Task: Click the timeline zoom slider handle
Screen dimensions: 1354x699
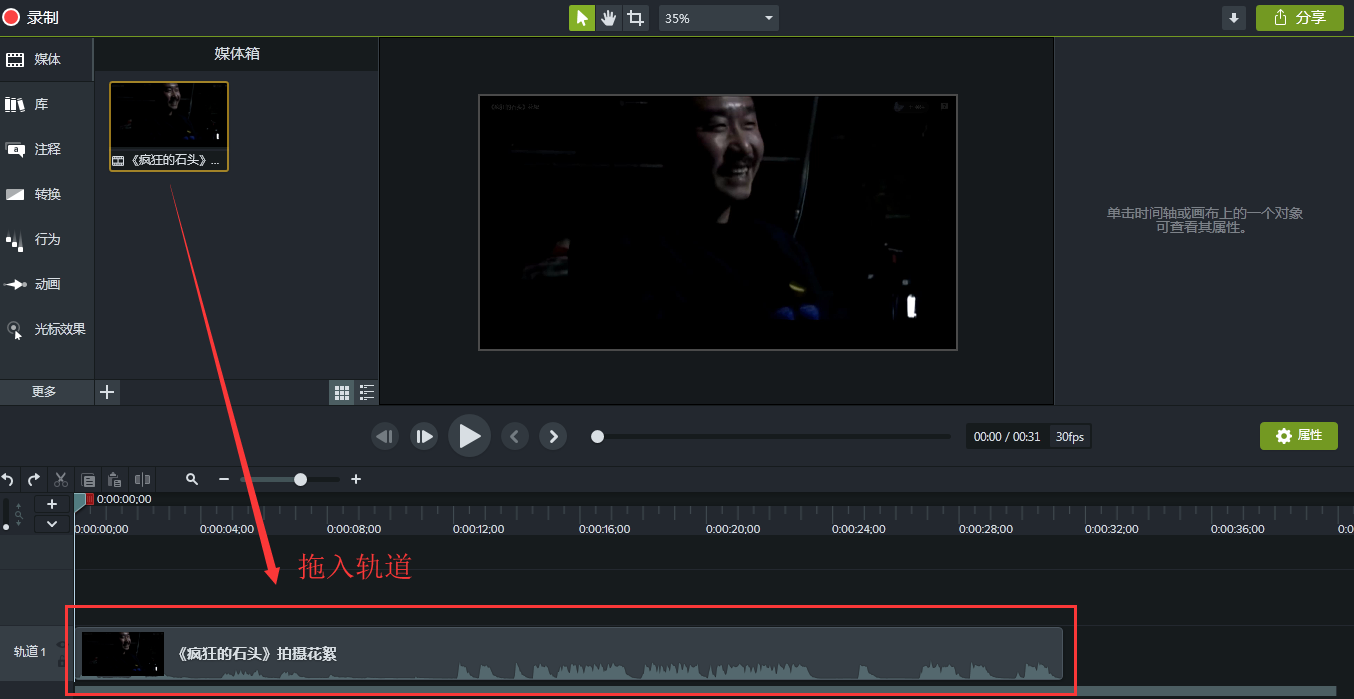Action: click(300, 479)
